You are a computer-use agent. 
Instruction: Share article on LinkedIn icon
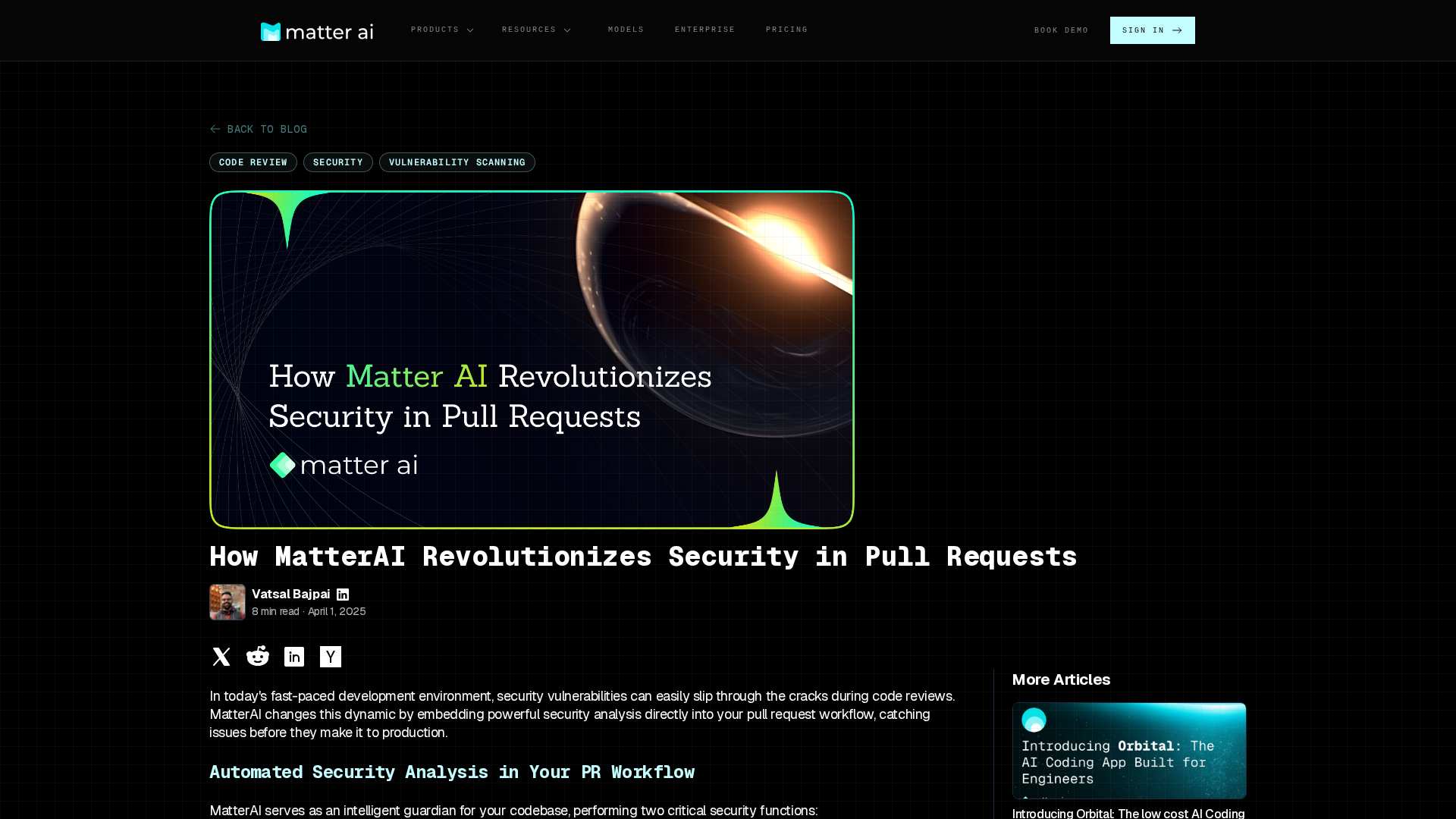pyautogui.click(x=294, y=657)
